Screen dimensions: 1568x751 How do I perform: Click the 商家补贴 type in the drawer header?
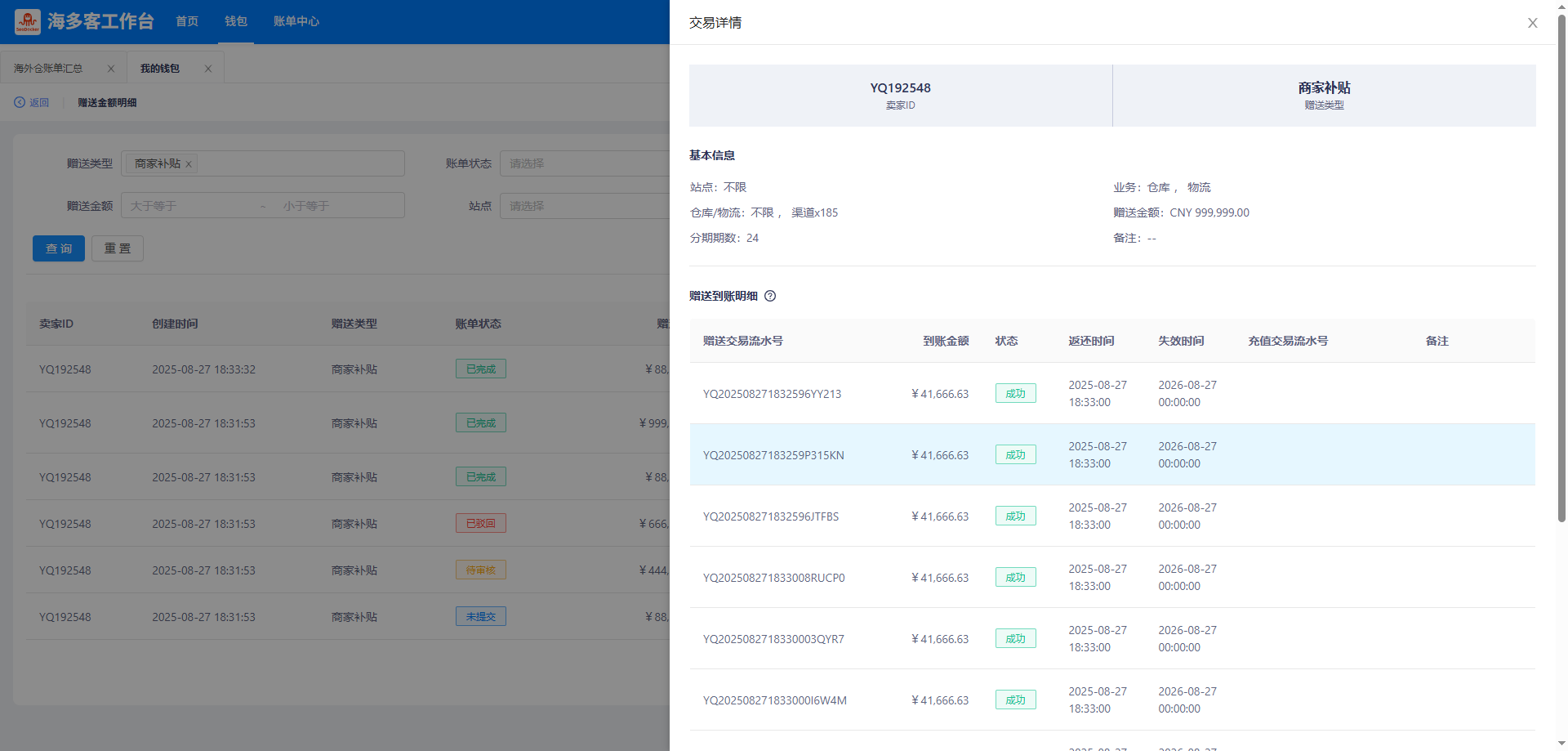(x=1324, y=87)
